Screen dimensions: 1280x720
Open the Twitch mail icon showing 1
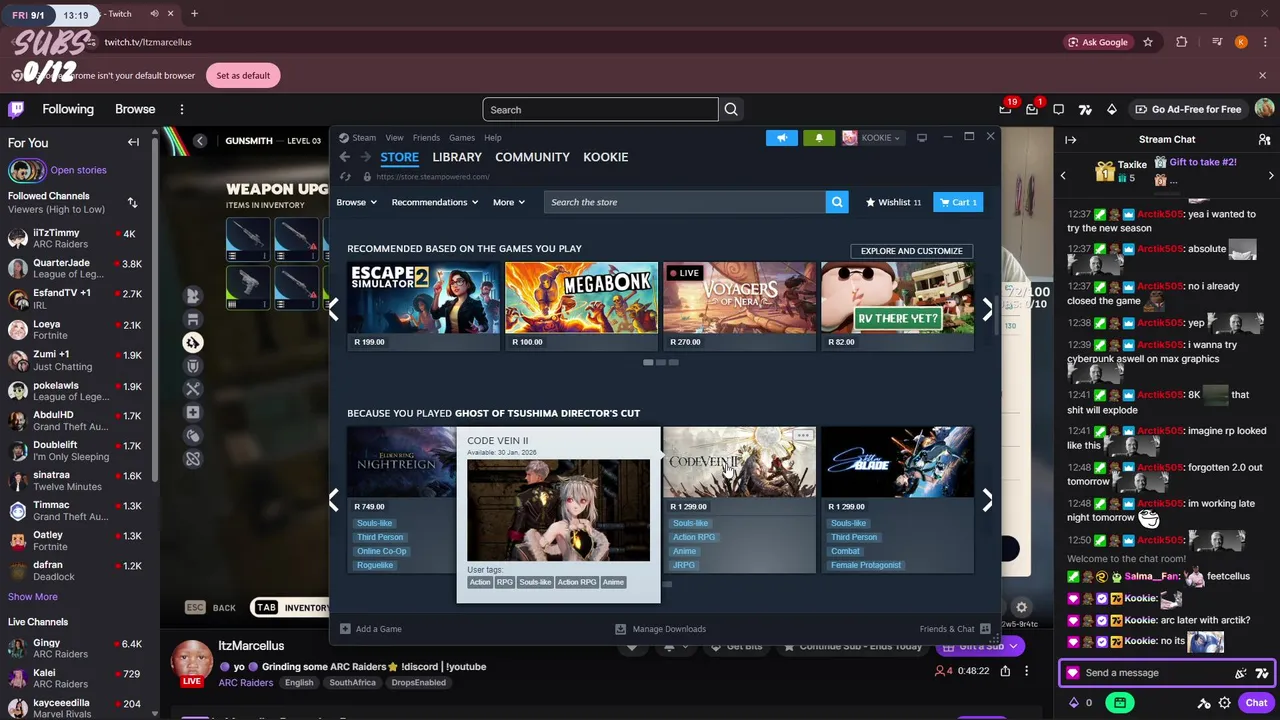[x=1032, y=109]
